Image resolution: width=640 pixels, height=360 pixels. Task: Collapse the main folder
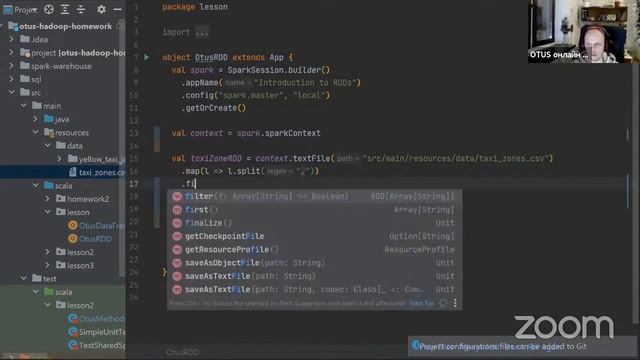tap(24, 106)
